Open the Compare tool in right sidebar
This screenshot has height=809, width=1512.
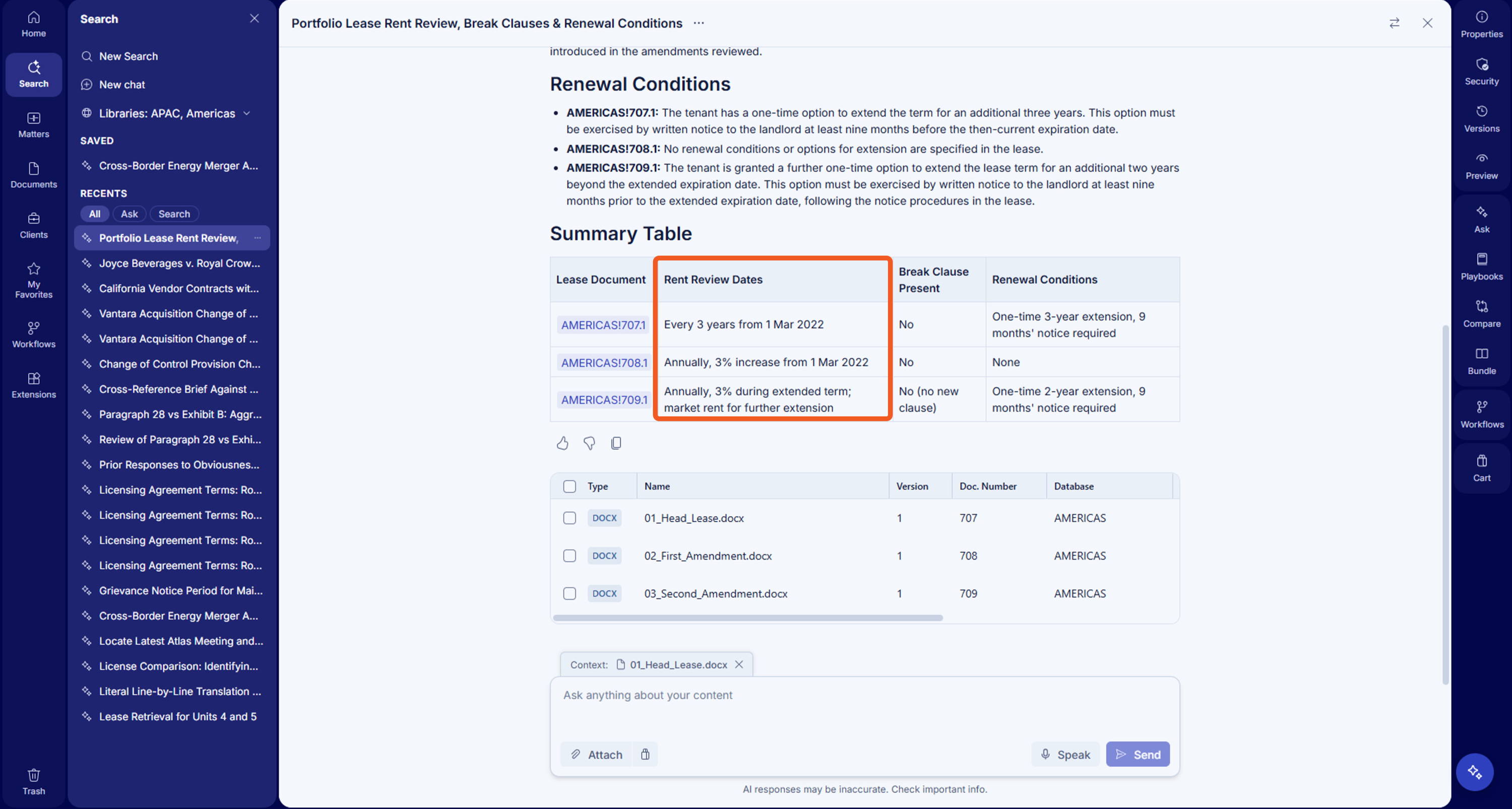[x=1481, y=314]
